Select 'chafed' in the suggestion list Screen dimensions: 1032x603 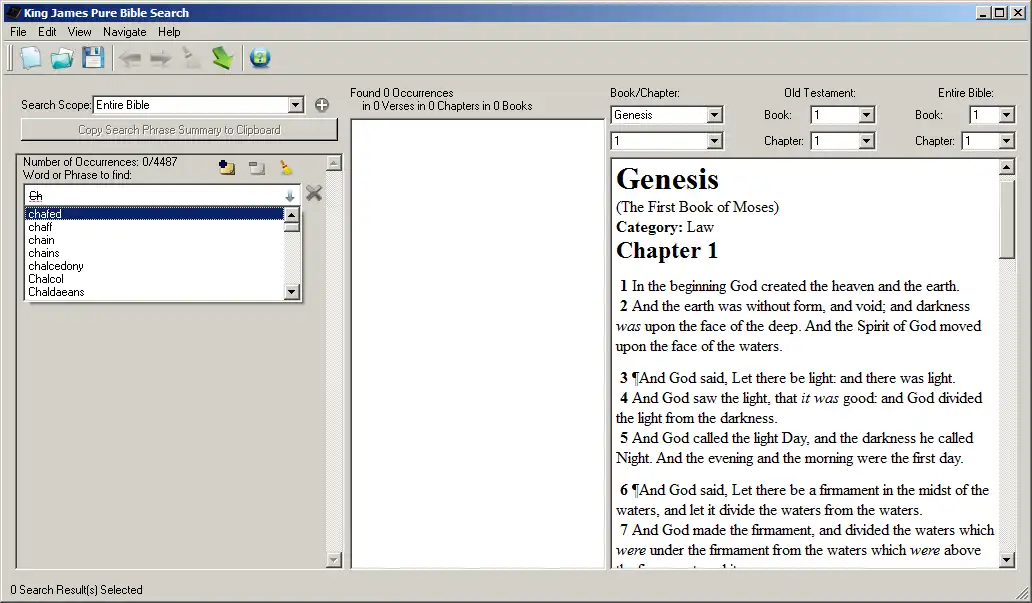pyautogui.click(x=155, y=214)
